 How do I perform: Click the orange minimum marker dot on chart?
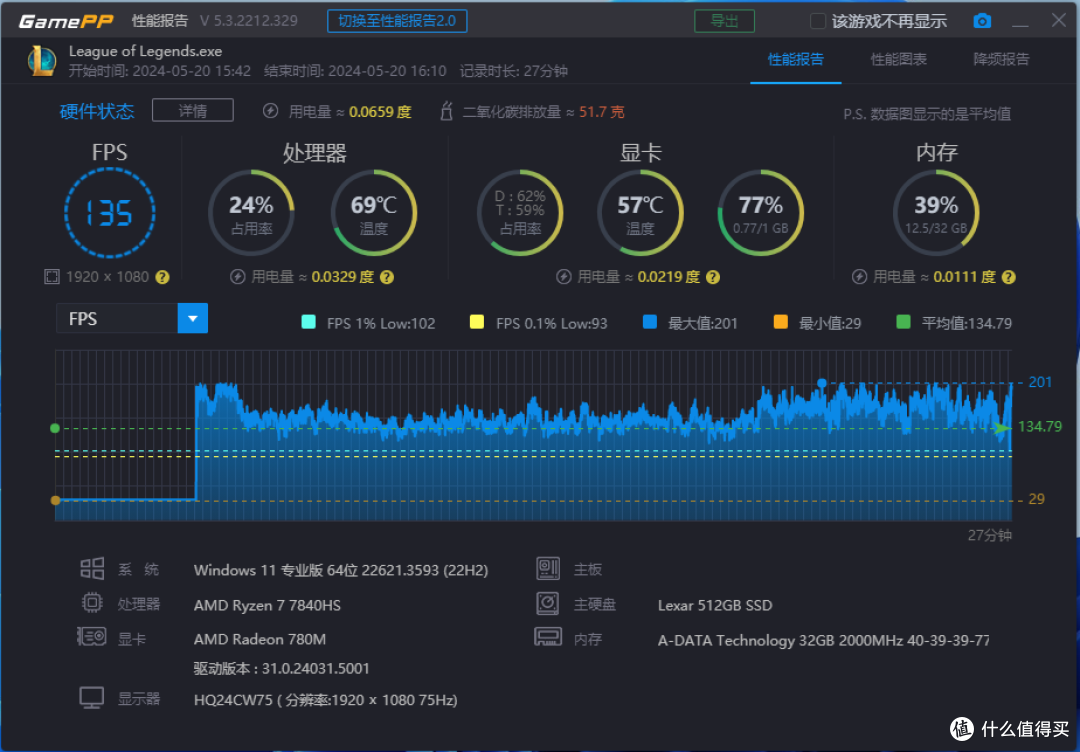(x=55, y=501)
